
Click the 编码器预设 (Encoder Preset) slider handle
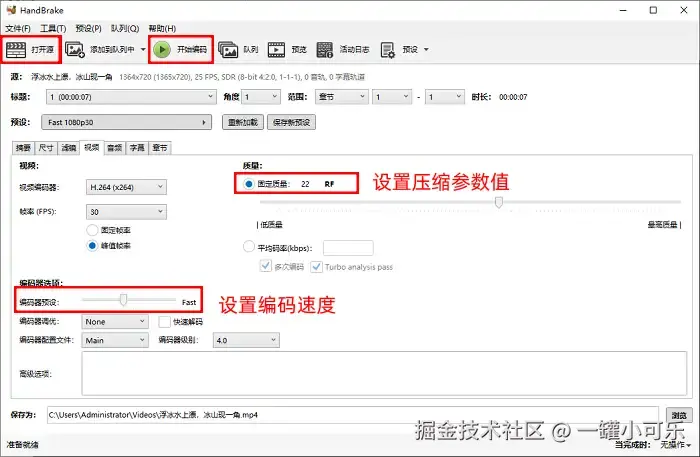pyautogui.click(x=123, y=300)
